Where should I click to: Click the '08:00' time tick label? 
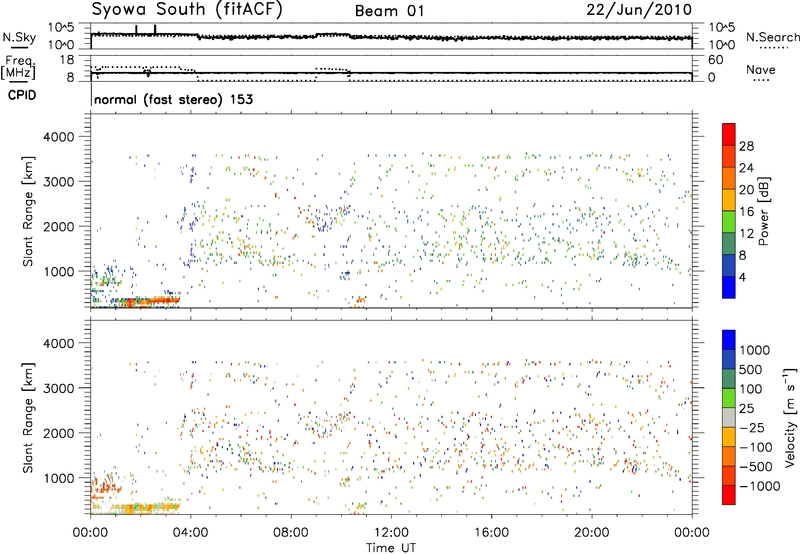pyautogui.click(x=291, y=533)
